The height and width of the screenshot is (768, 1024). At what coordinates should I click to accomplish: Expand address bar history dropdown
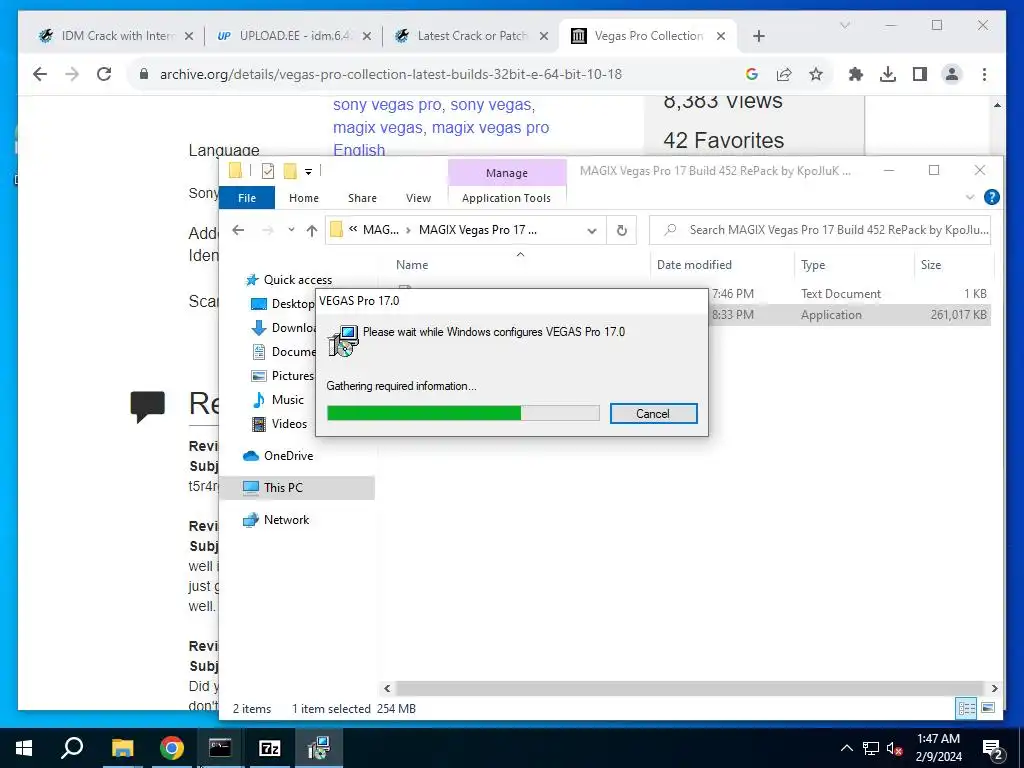coord(592,231)
